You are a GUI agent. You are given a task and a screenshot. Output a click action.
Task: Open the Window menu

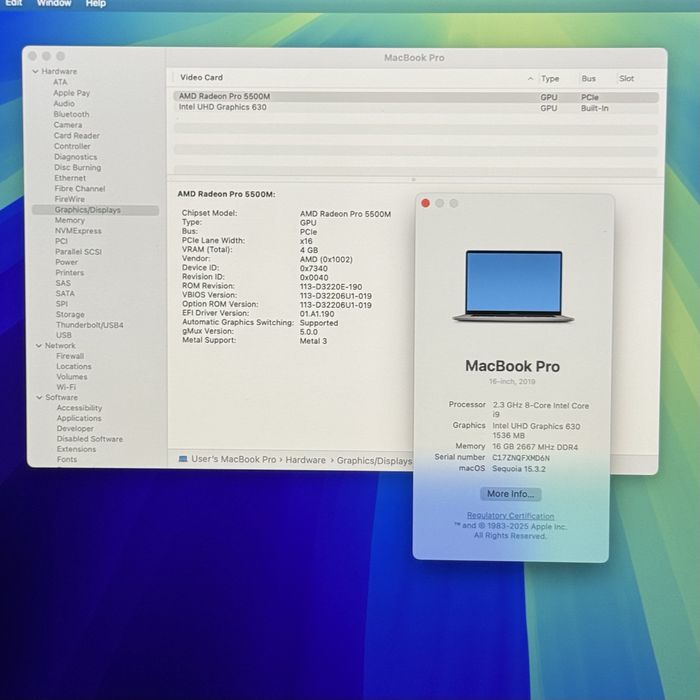click(x=54, y=4)
